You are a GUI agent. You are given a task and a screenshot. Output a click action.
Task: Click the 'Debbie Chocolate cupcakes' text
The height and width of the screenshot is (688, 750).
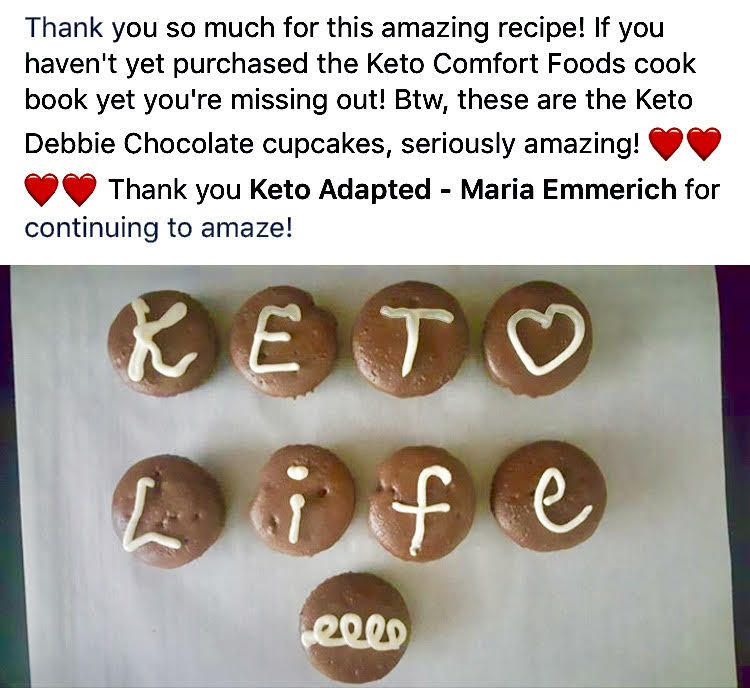pos(205,143)
